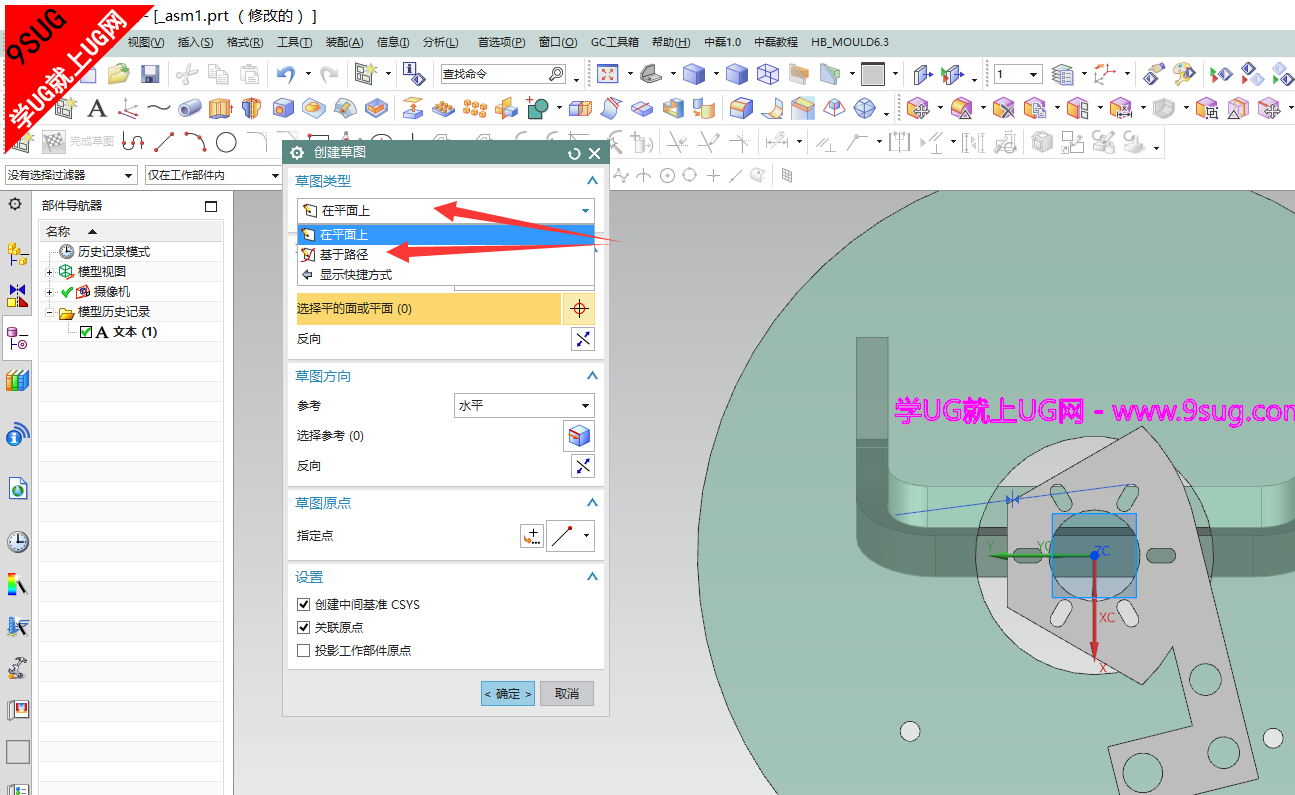Open the point type dropdown arrow
Viewport: 1295px width, 795px height.
pos(587,536)
